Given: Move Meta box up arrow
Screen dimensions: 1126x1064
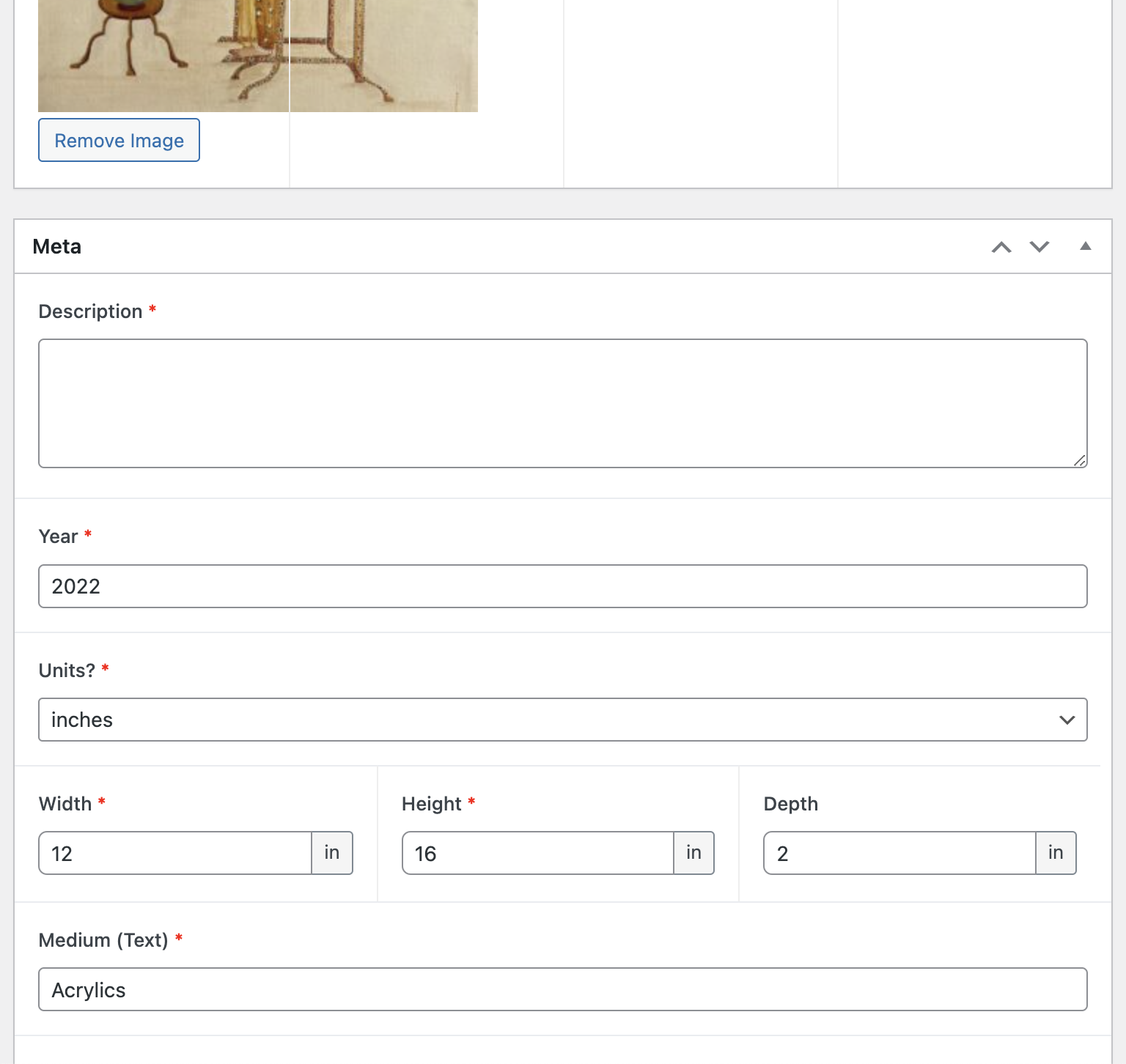Looking at the screenshot, I should [x=1001, y=247].
